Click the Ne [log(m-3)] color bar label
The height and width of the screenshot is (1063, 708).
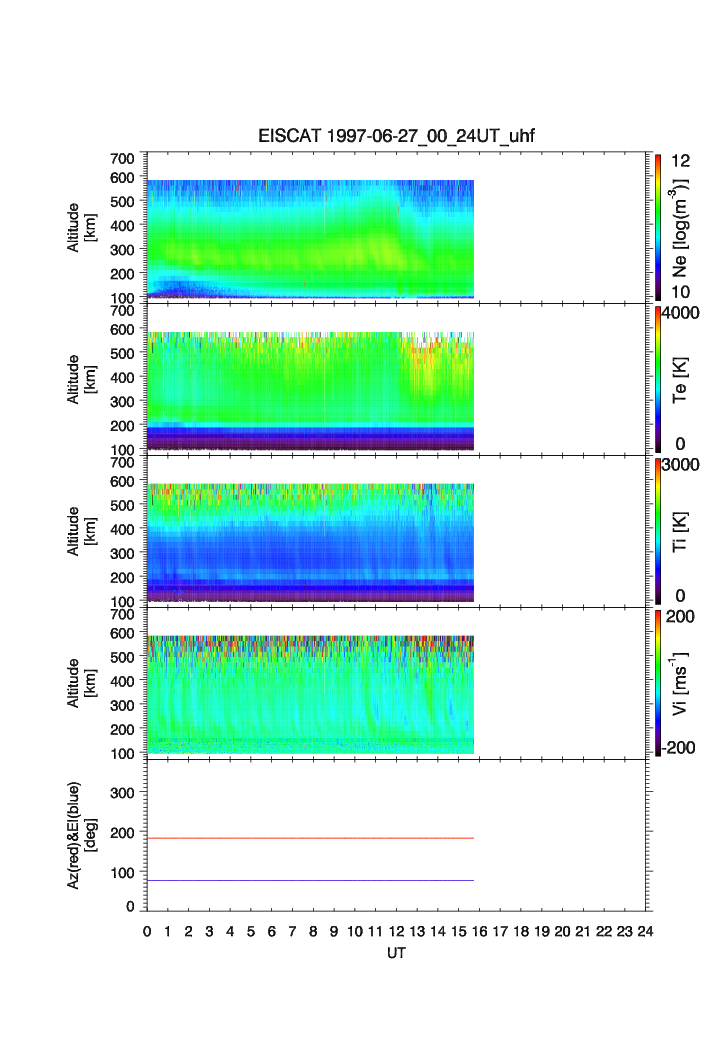tap(680, 228)
